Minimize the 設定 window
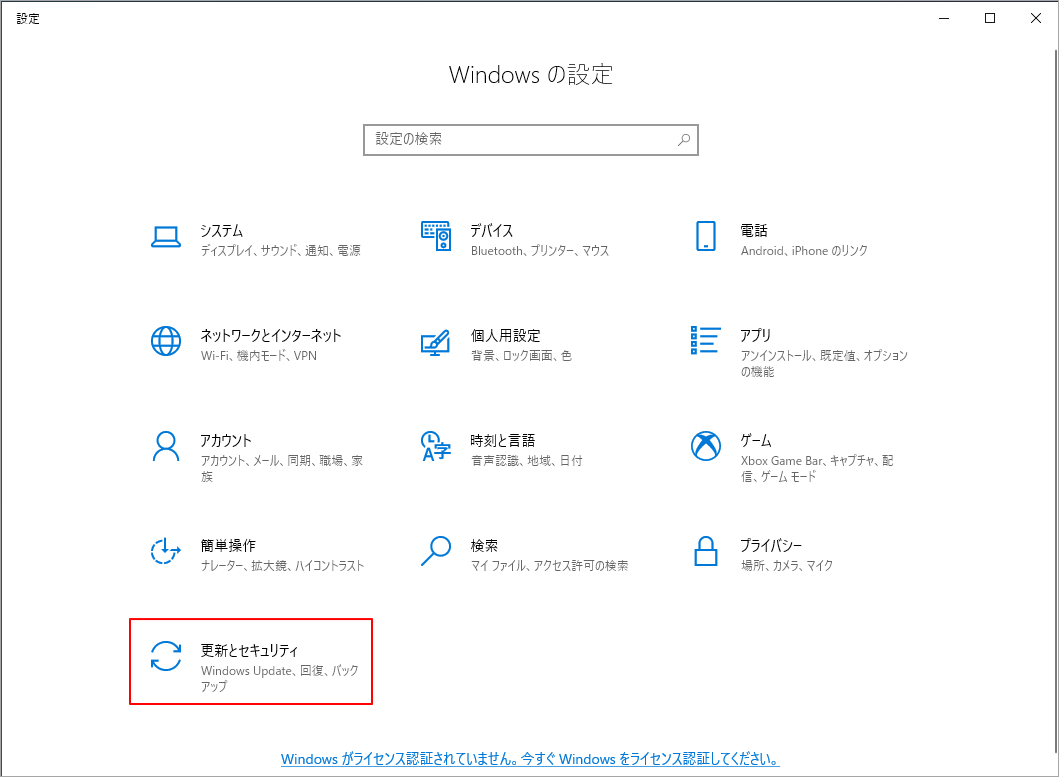Viewport: 1059px width, 777px height. [944, 18]
